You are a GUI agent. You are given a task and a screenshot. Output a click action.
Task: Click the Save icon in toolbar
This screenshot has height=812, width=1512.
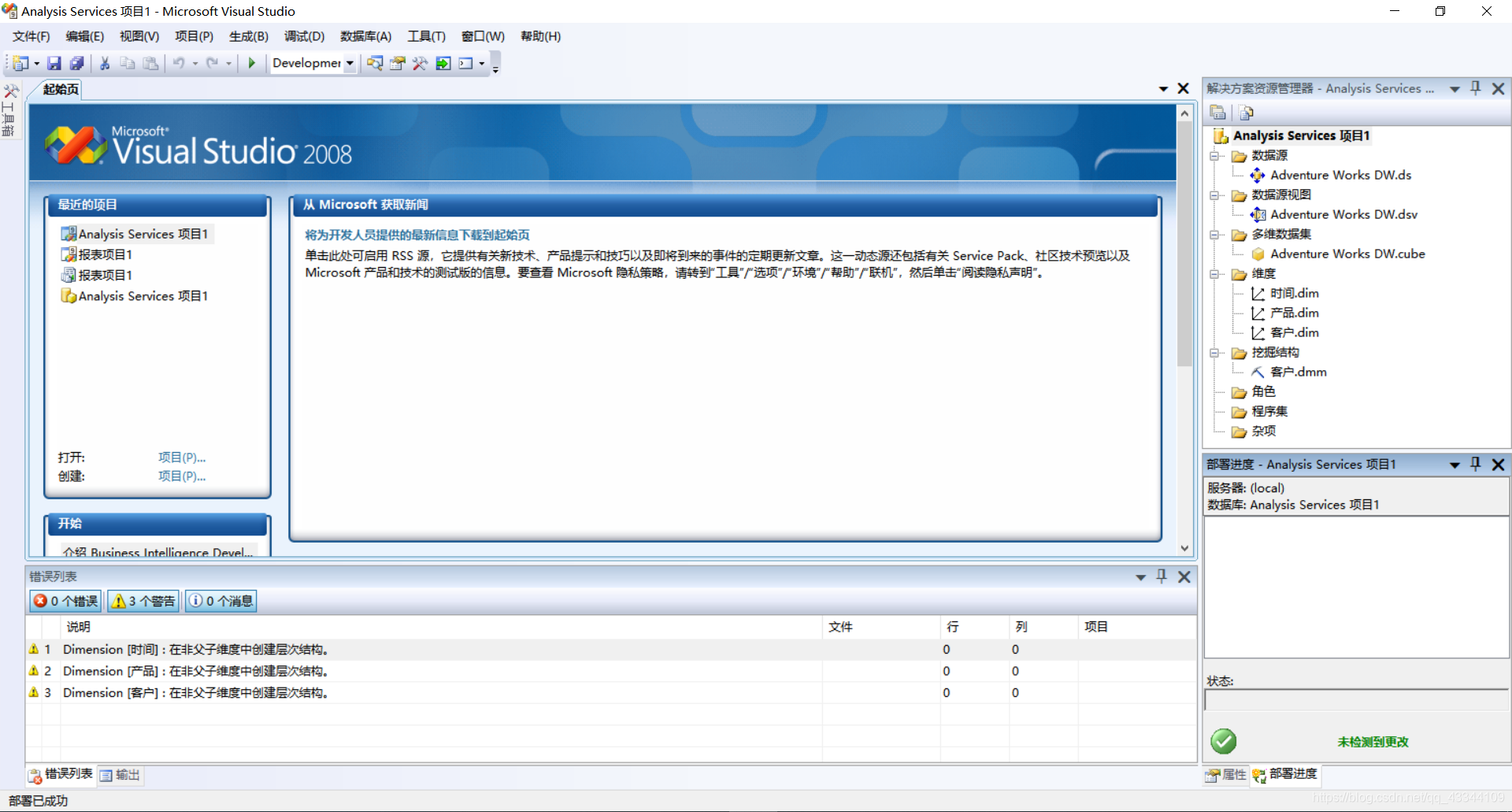click(54, 63)
